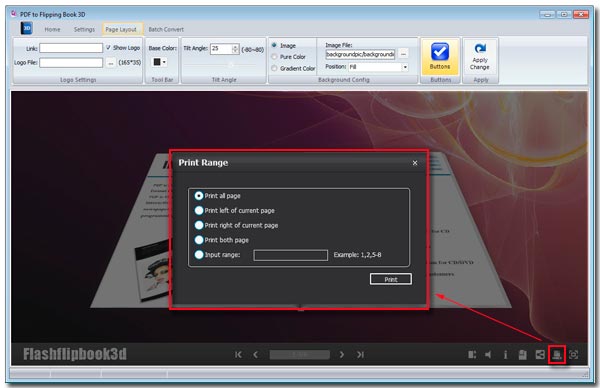Select Print both page option
Viewport: 600px width, 388px height.
(x=199, y=240)
